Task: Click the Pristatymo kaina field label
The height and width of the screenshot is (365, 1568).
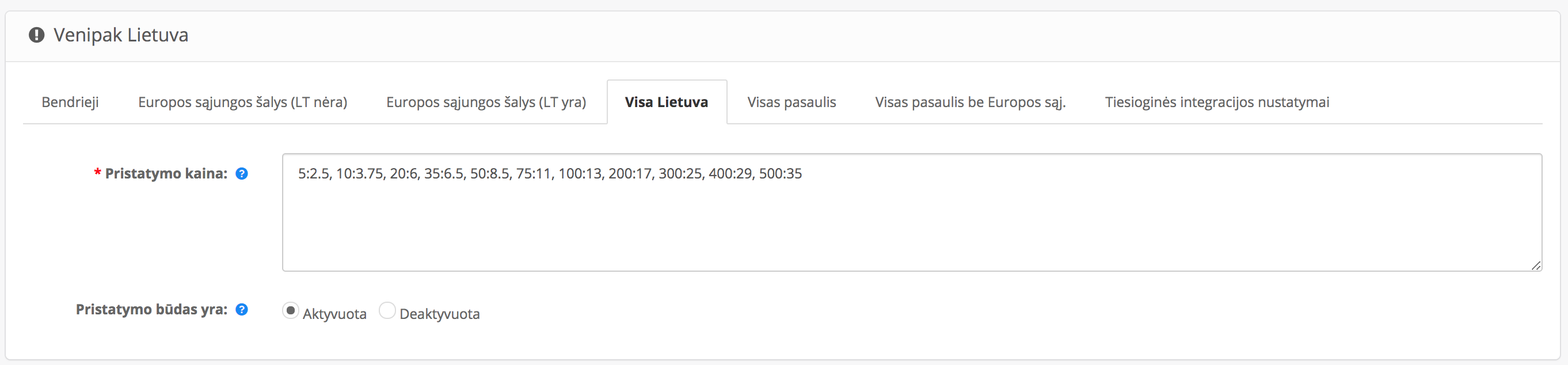Action: [x=166, y=174]
